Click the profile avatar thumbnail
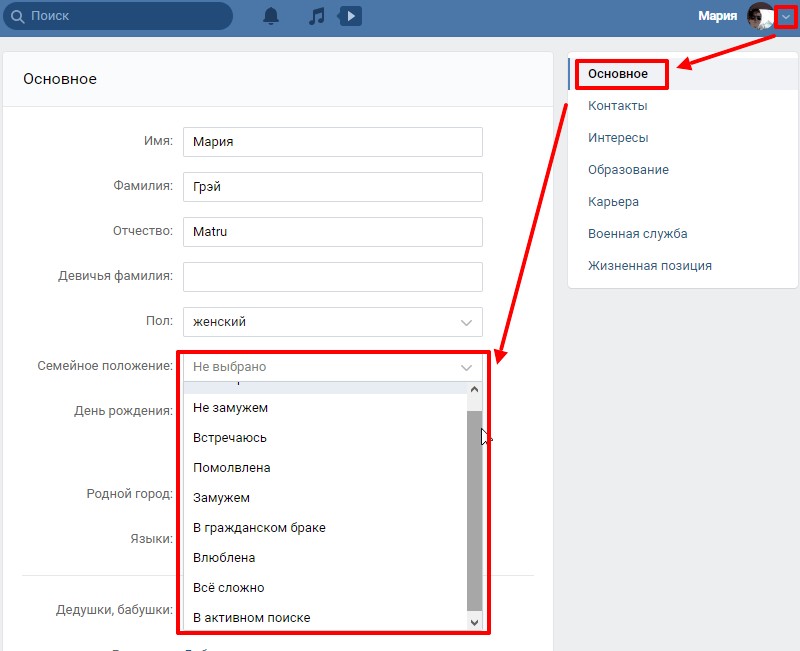The image size is (800, 651). (x=760, y=16)
